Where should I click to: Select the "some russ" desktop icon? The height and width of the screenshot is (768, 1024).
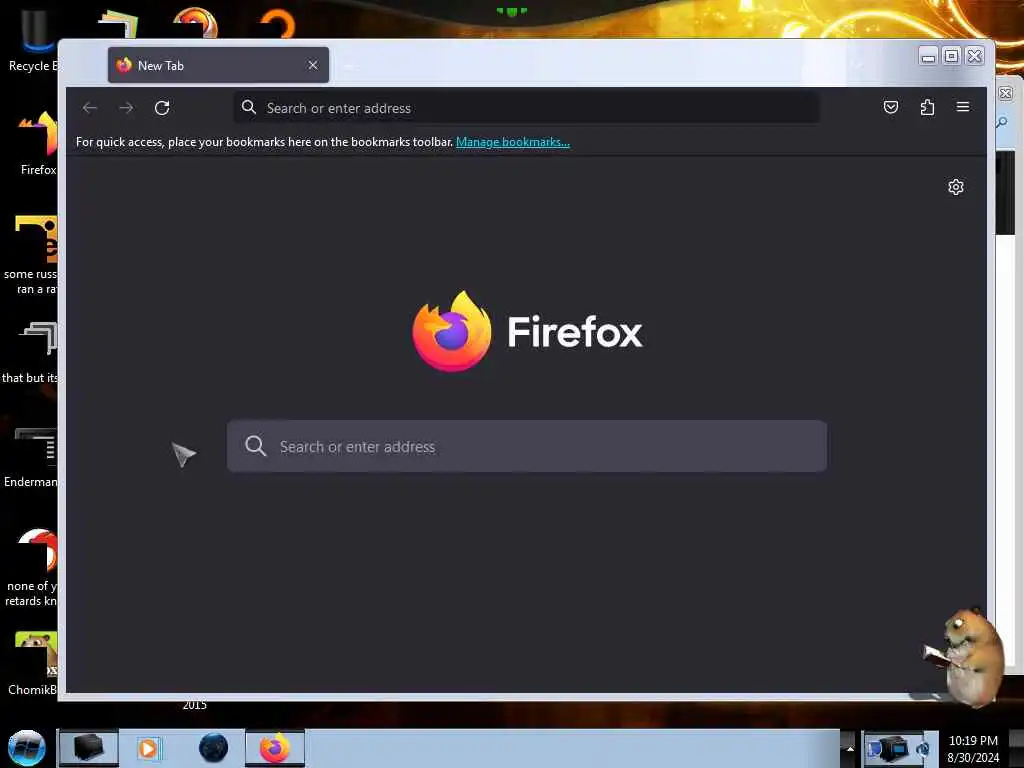(33, 255)
